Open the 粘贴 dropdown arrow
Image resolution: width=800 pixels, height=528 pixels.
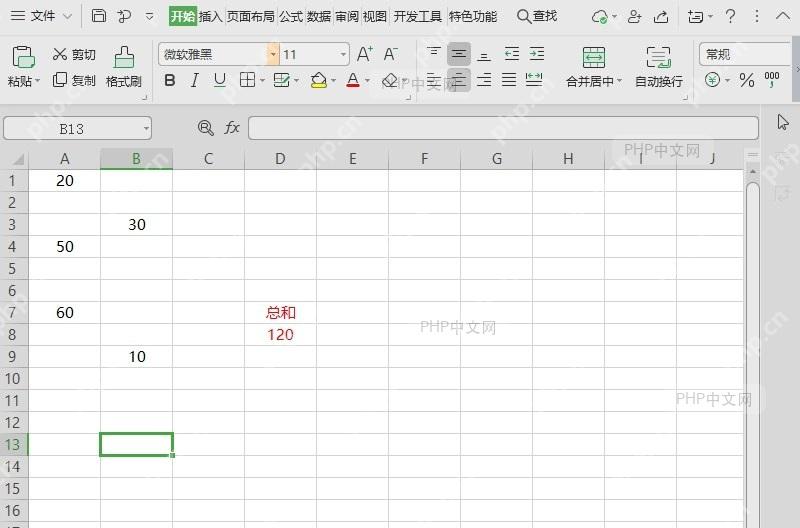(x=37, y=81)
